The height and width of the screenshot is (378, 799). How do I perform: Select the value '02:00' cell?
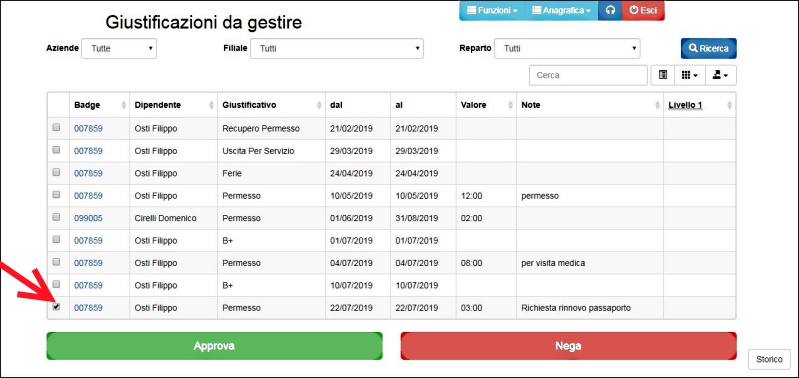click(x=486, y=218)
